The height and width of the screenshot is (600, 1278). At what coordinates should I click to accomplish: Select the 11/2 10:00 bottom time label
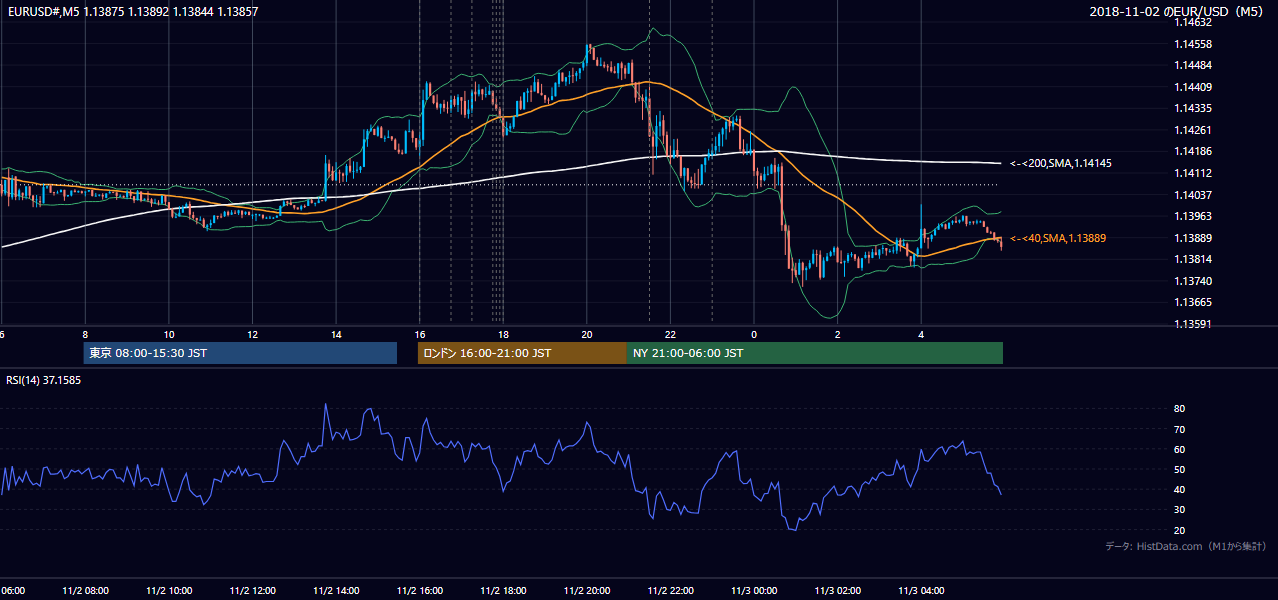click(x=169, y=591)
